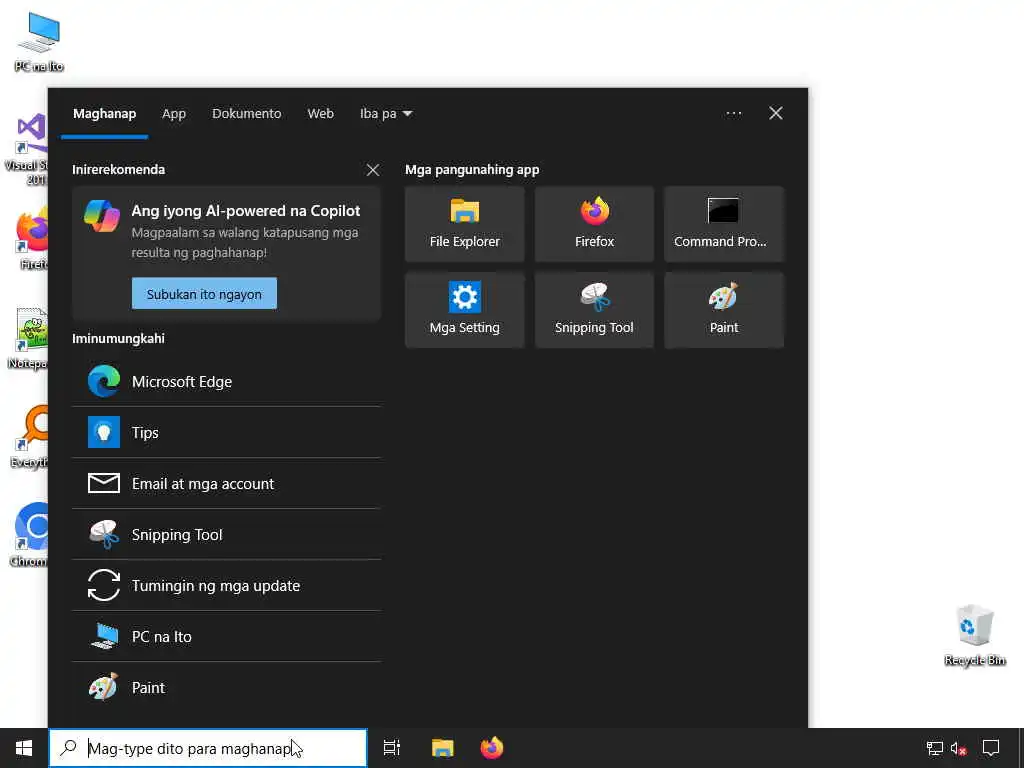Dismiss the Inirerekomenda section
This screenshot has width=1024, height=768.
[x=372, y=170]
